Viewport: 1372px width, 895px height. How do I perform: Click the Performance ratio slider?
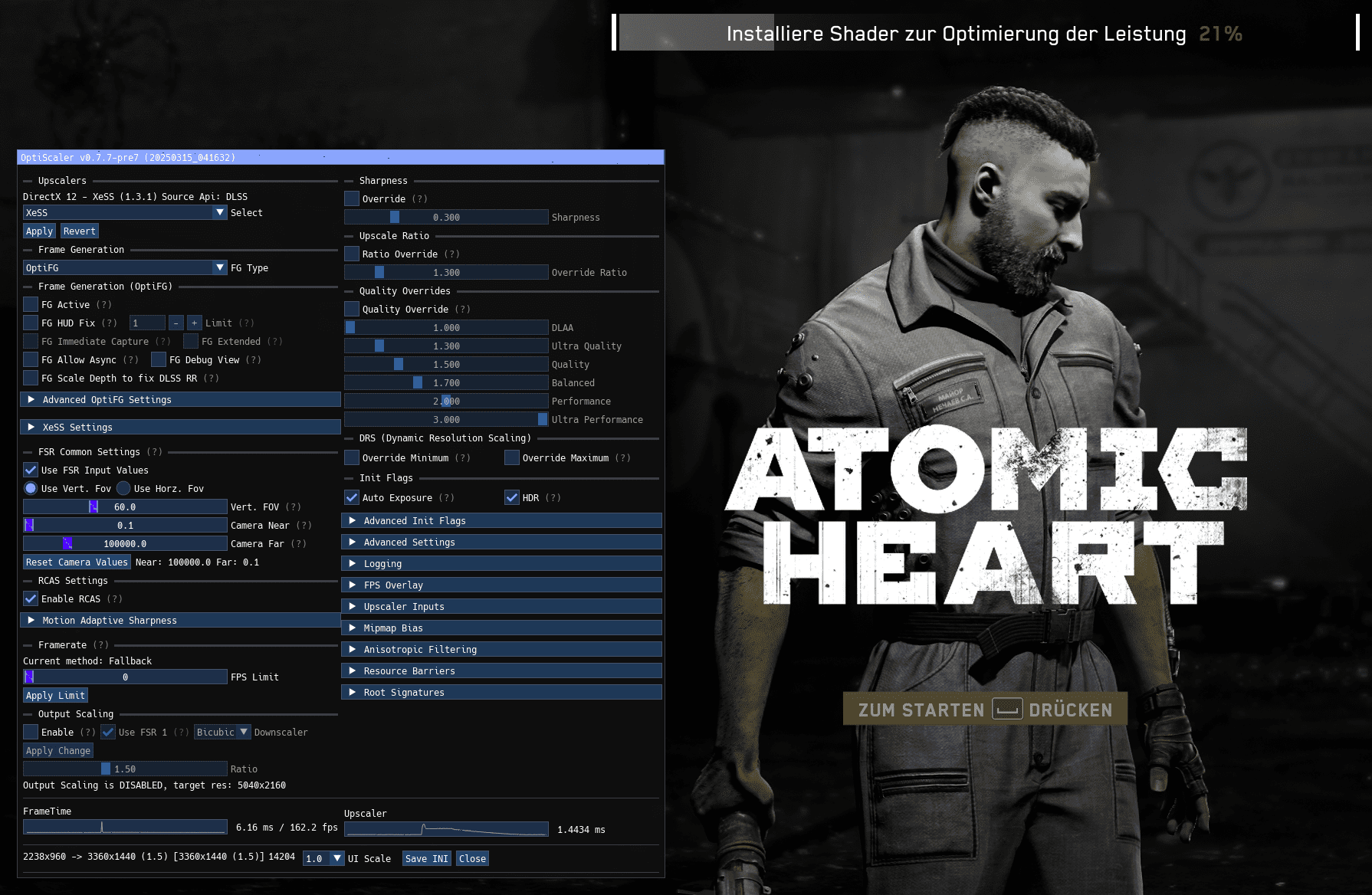click(x=446, y=402)
